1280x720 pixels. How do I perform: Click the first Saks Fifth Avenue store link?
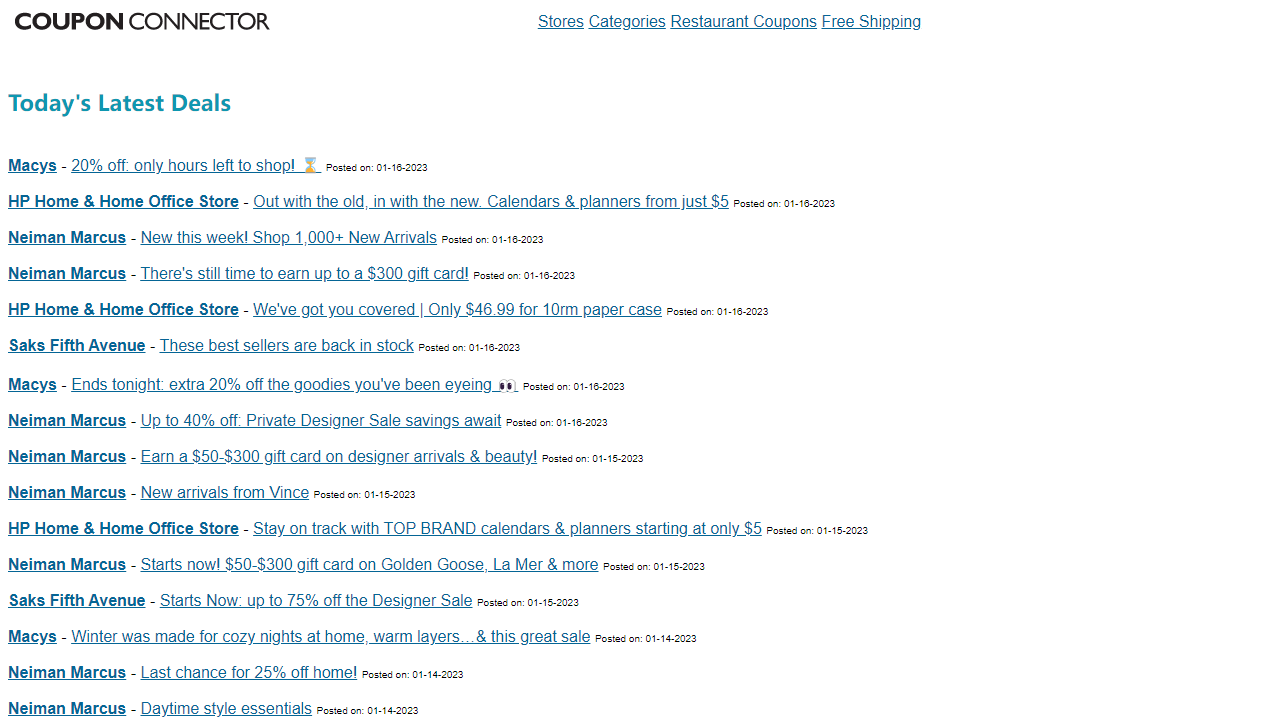[77, 345]
